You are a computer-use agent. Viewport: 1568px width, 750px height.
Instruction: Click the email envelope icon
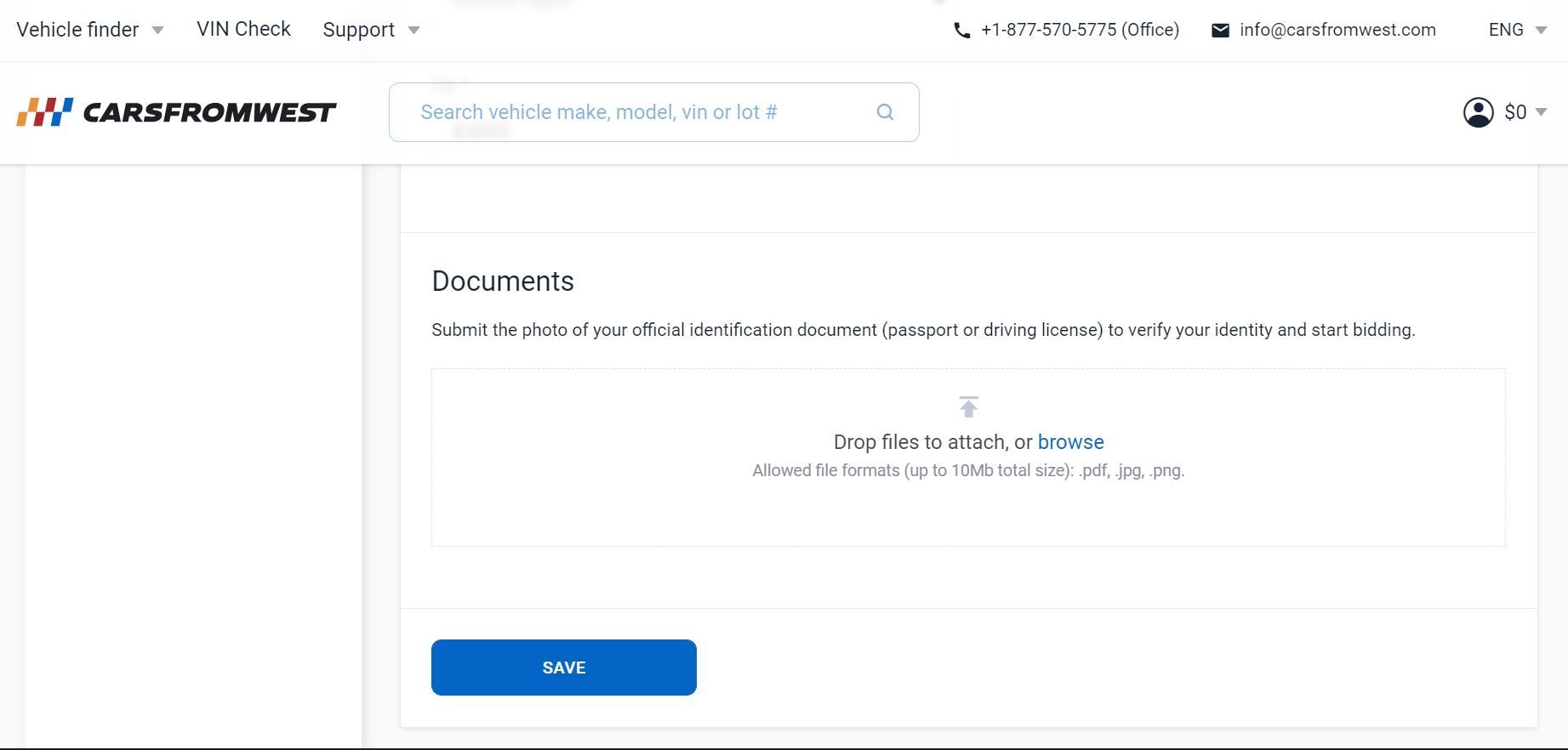point(1220,31)
